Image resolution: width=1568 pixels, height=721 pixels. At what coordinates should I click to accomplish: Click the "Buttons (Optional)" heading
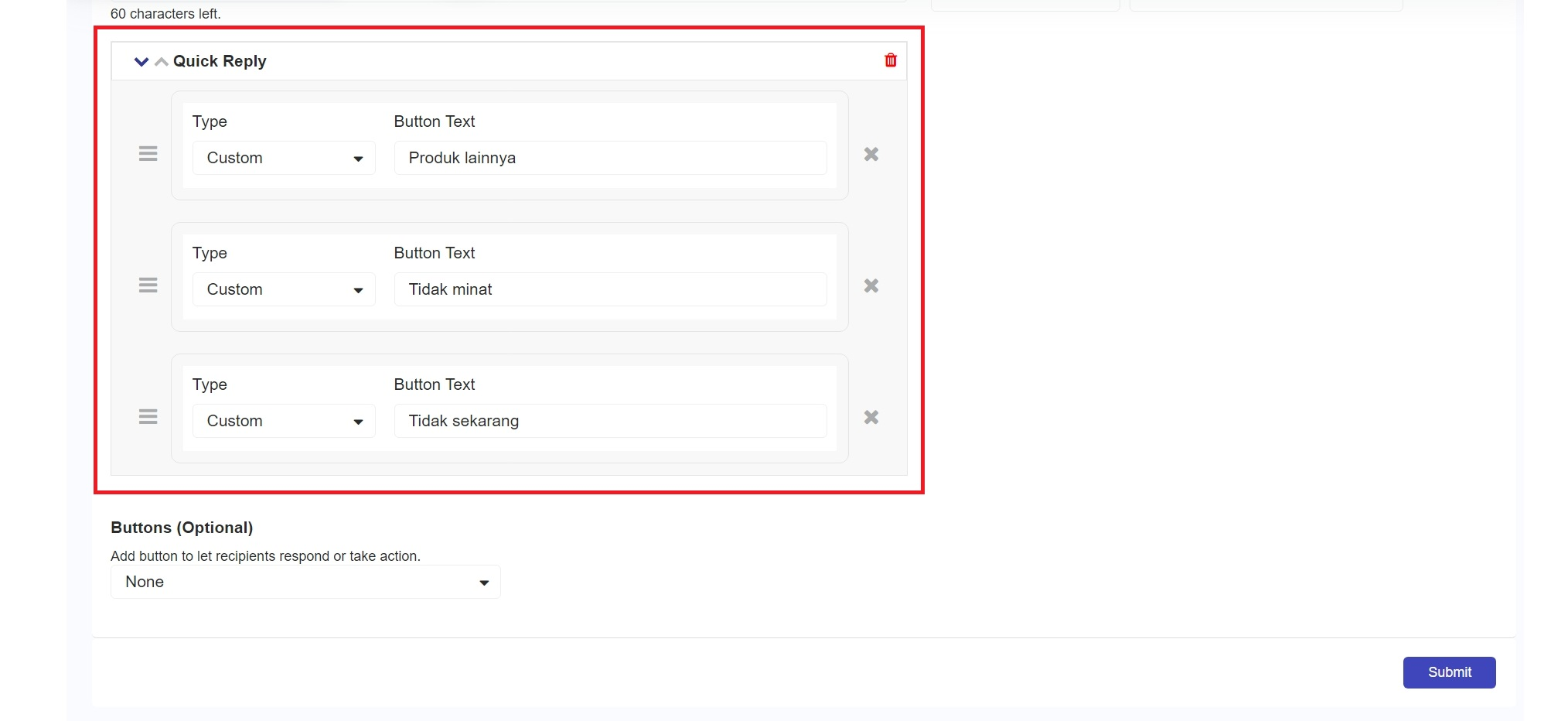(182, 528)
